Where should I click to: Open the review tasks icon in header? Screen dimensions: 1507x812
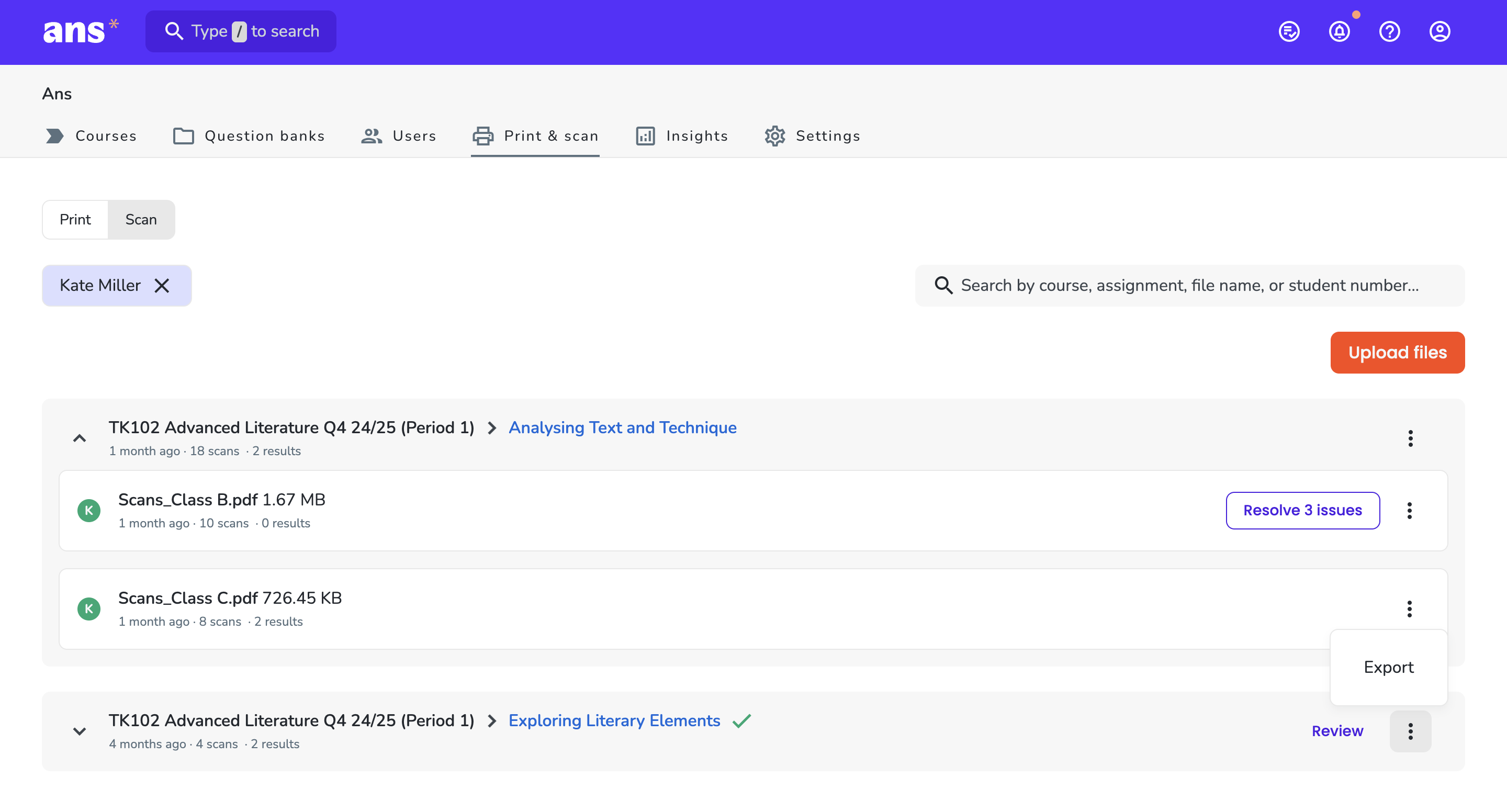click(x=1289, y=31)
